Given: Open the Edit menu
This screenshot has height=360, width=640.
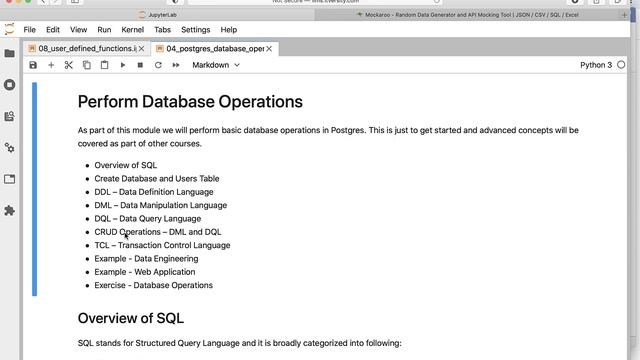Looking at the screenshot, I should coord(53,30).
